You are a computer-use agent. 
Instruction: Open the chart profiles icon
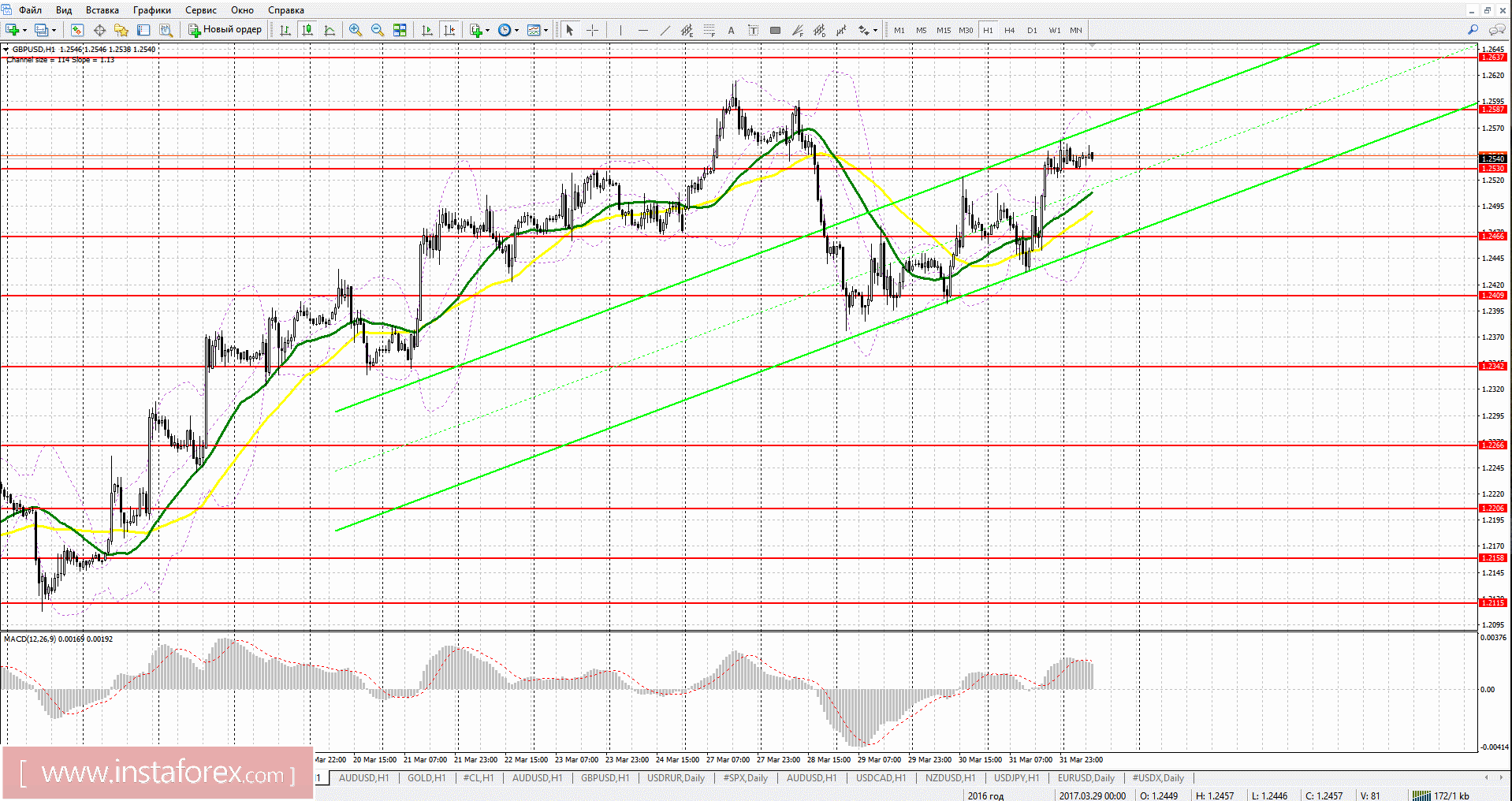pos(42,30)
